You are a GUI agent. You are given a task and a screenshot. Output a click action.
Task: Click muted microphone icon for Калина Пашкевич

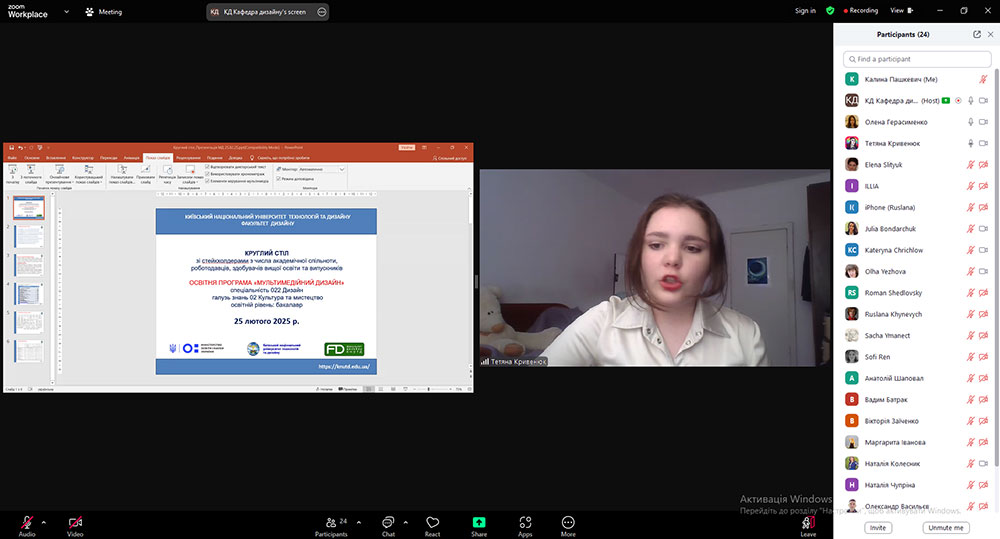(983, 80)
